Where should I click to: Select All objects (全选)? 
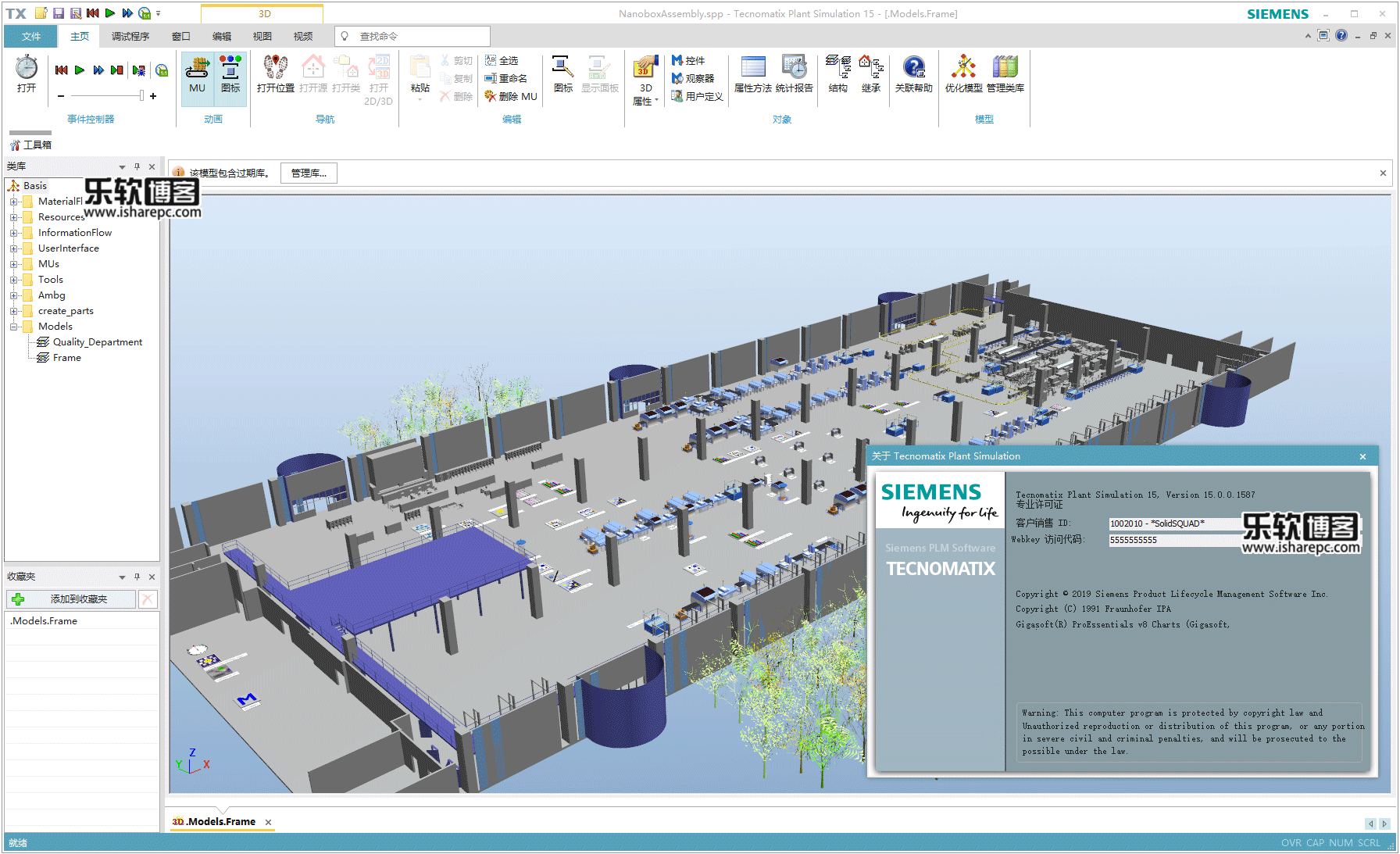tap(502, 60)
